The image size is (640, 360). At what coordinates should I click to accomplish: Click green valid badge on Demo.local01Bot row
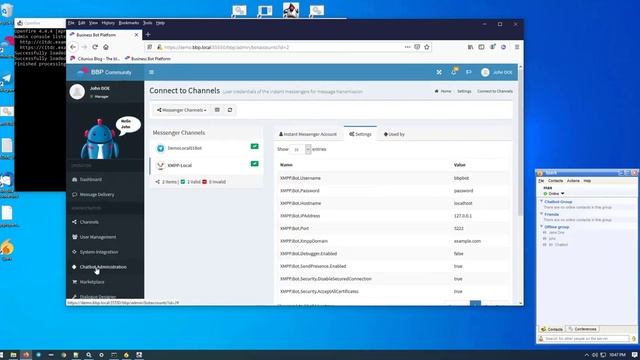[x=254, y=147]
